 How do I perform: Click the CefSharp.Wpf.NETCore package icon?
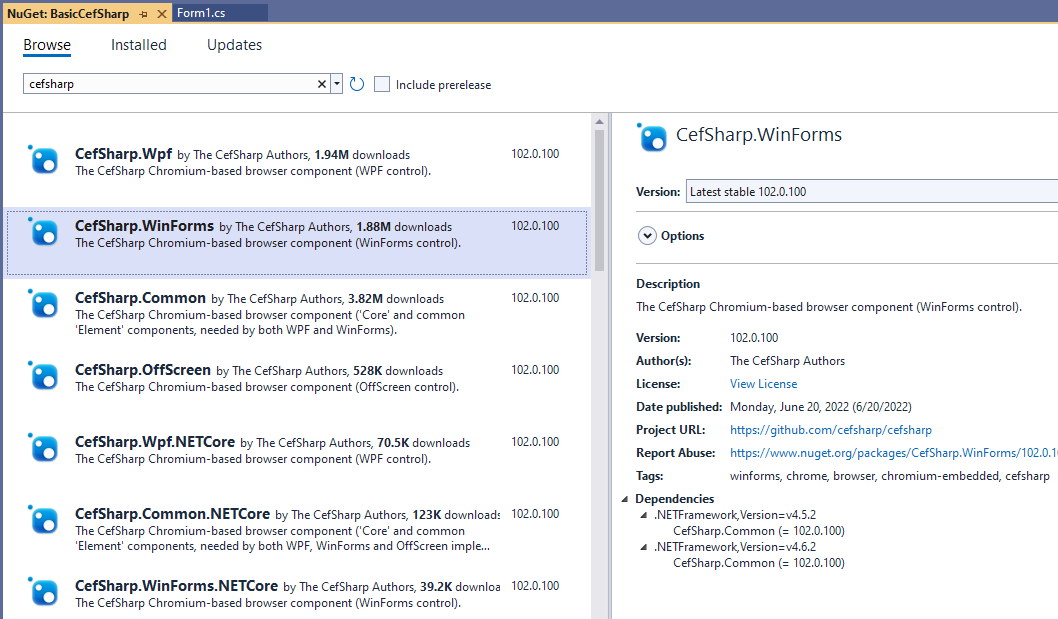43,448
